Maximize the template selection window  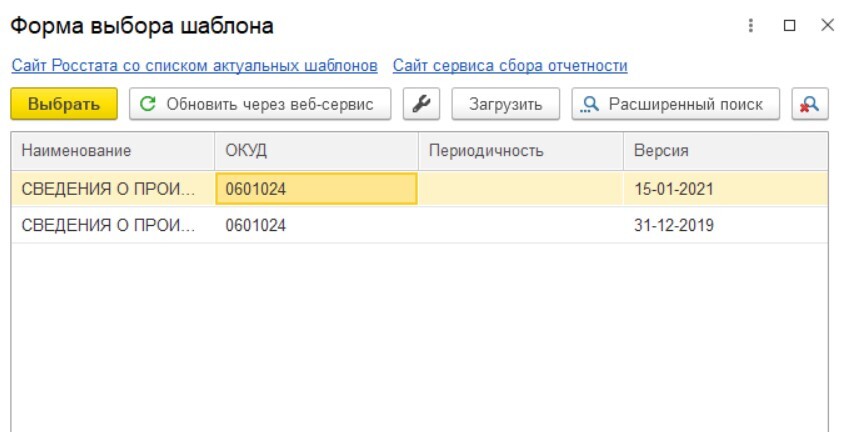coord(789,26)
